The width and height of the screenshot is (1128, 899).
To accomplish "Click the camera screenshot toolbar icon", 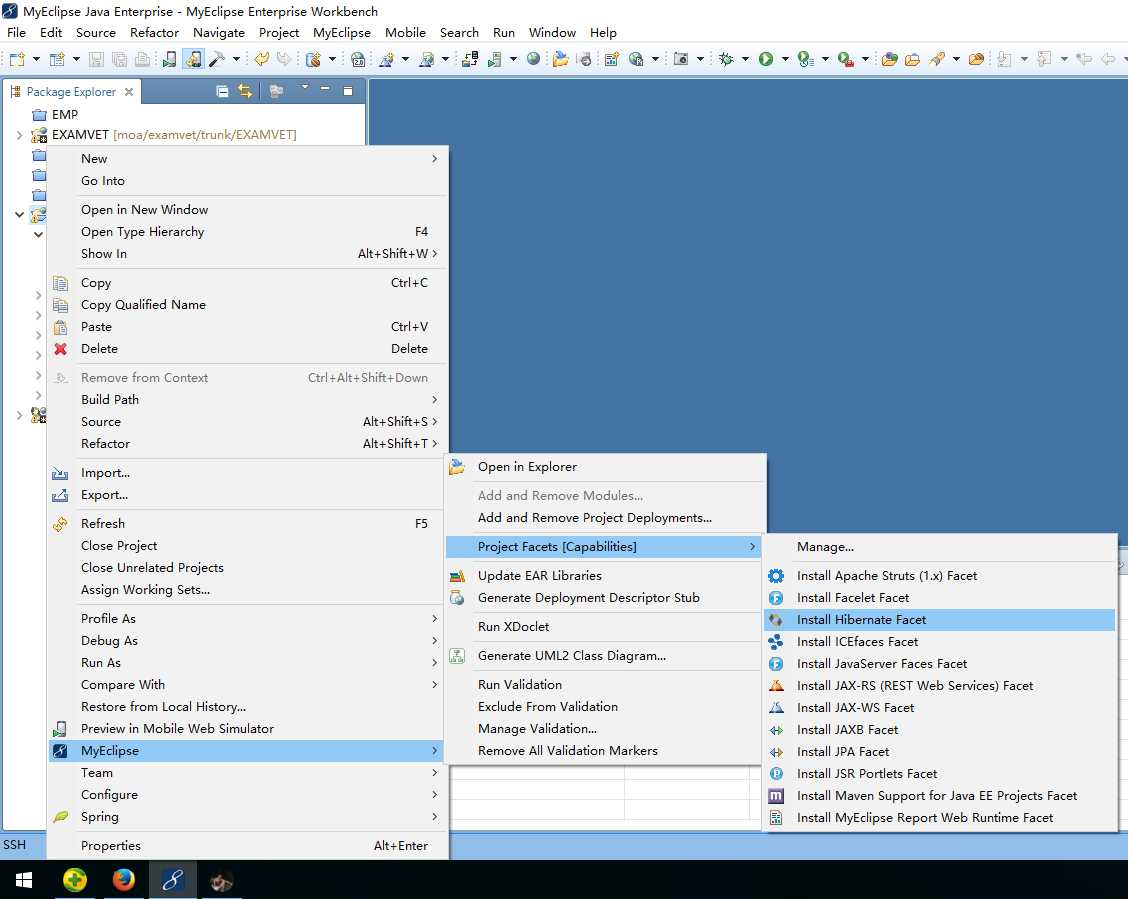I will point(681,59).
